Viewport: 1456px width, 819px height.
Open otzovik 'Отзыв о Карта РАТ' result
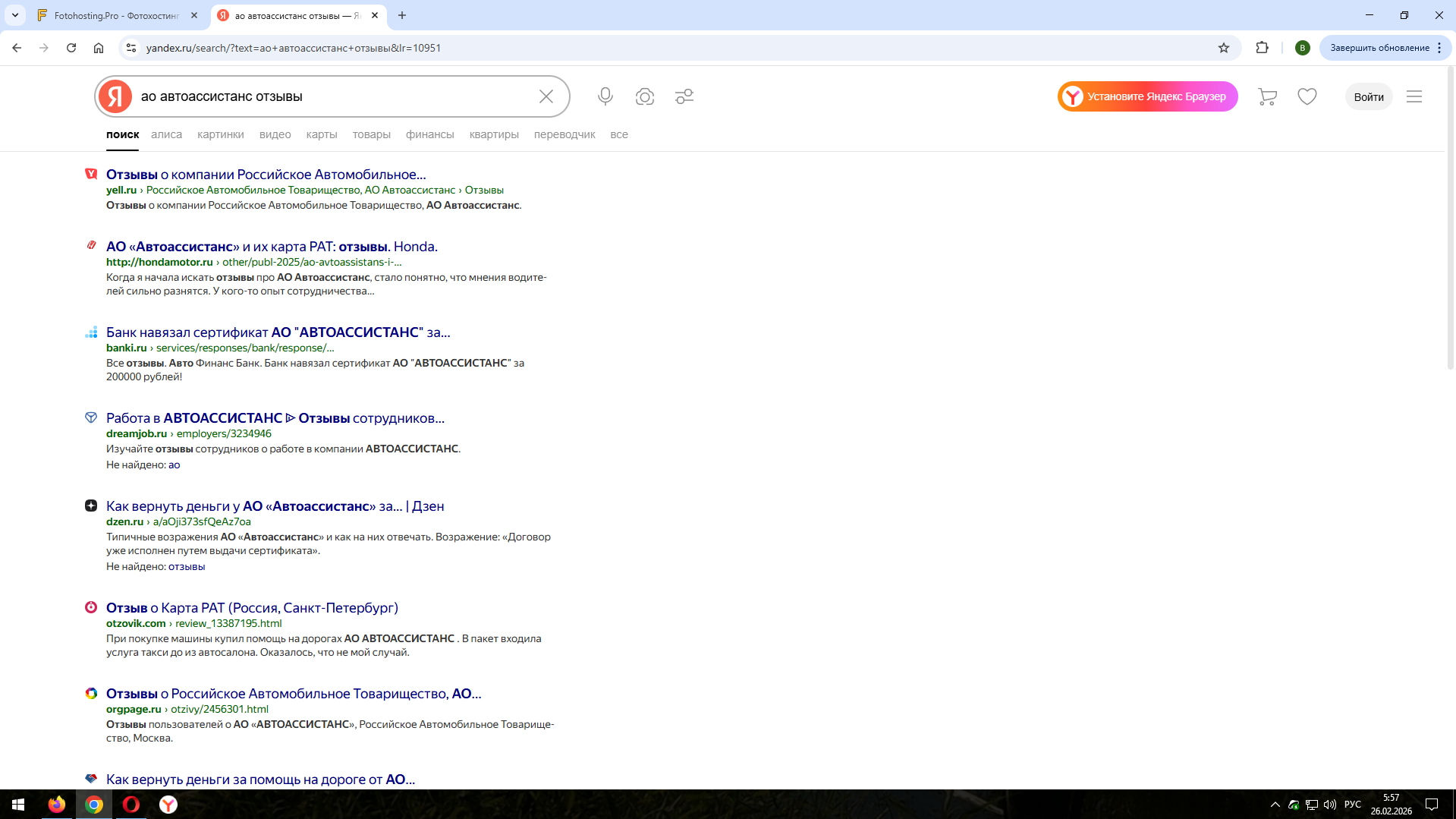click(x=252, y=608)
